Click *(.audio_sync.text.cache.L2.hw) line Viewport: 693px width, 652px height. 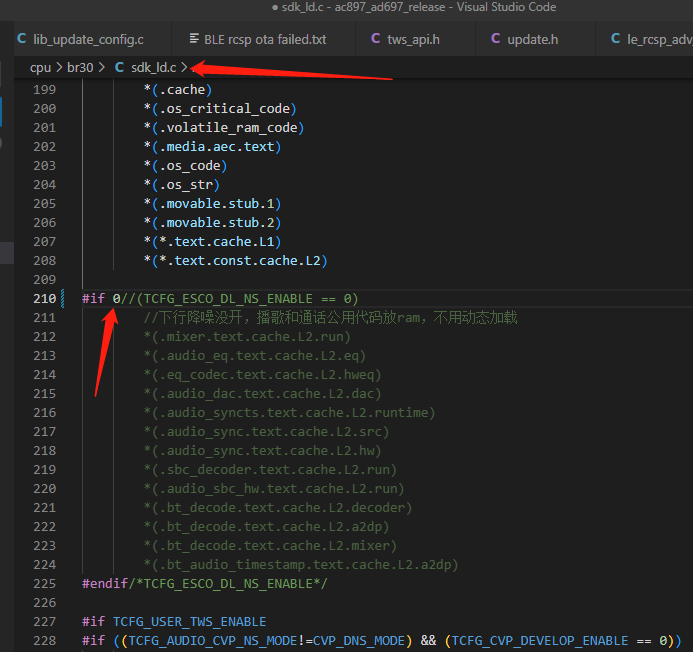click(263, 451)
